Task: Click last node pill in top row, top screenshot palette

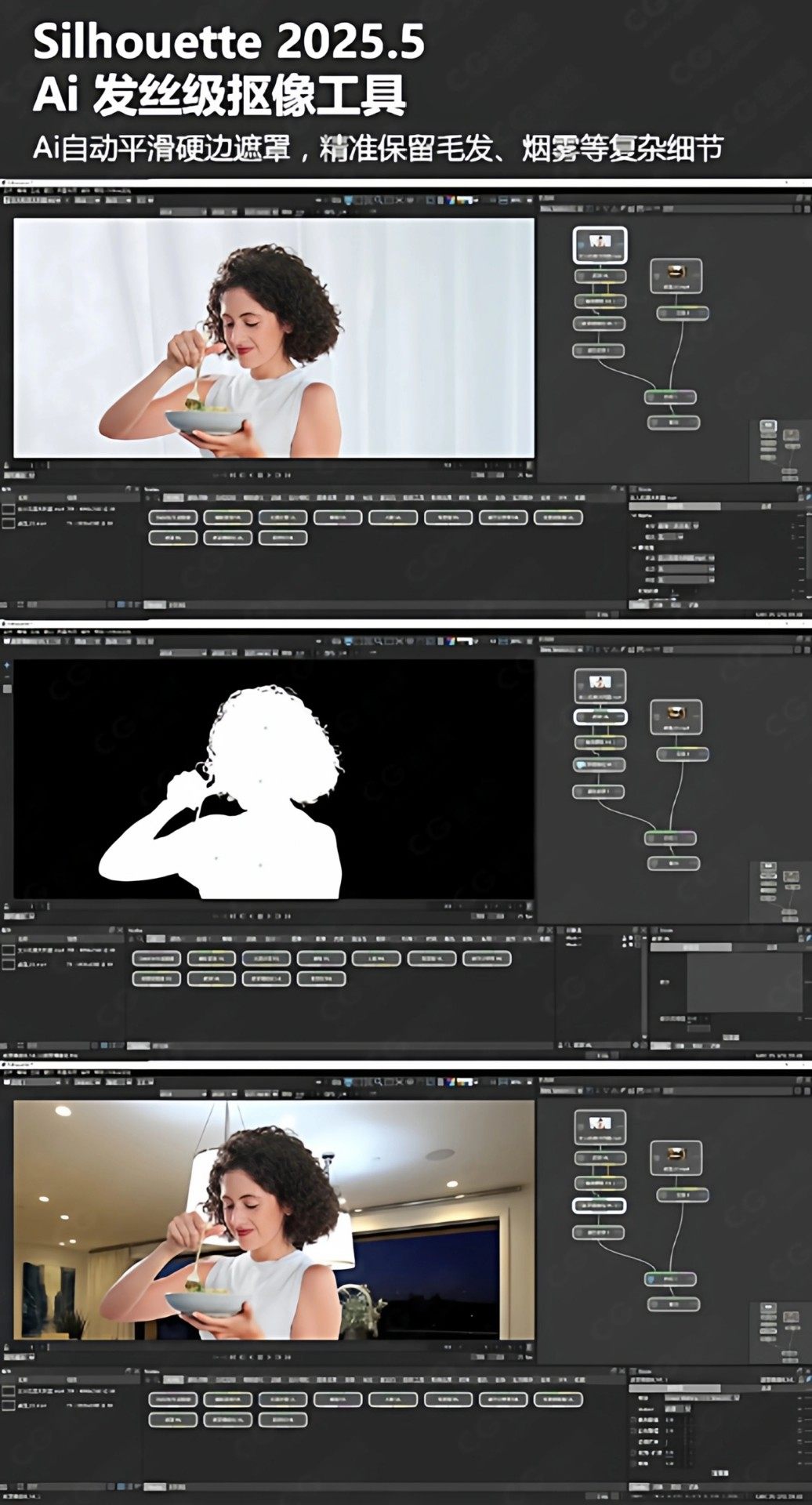Action: coord(558,517)
